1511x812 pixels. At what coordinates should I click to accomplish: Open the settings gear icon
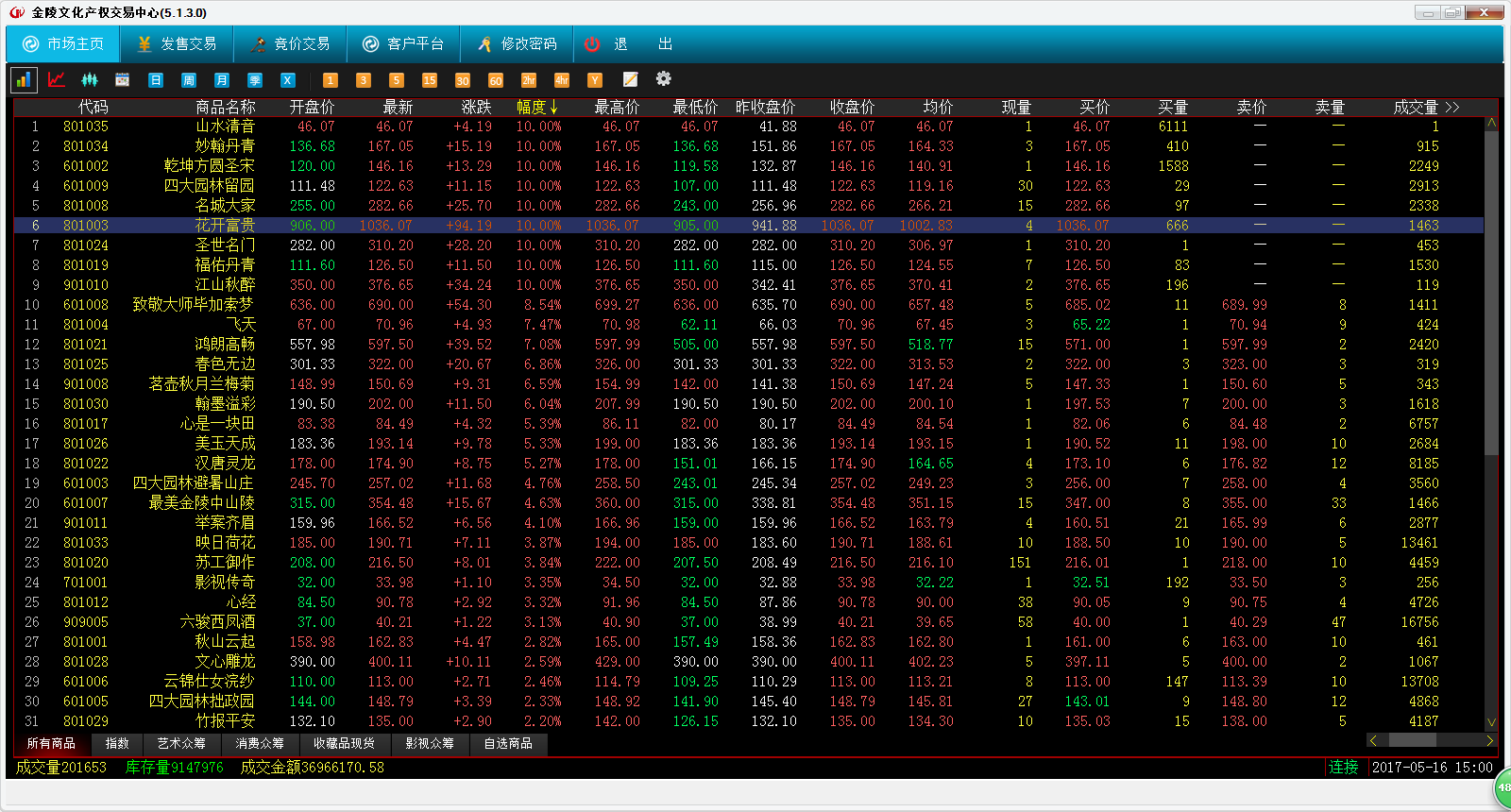tap(664, 79)
